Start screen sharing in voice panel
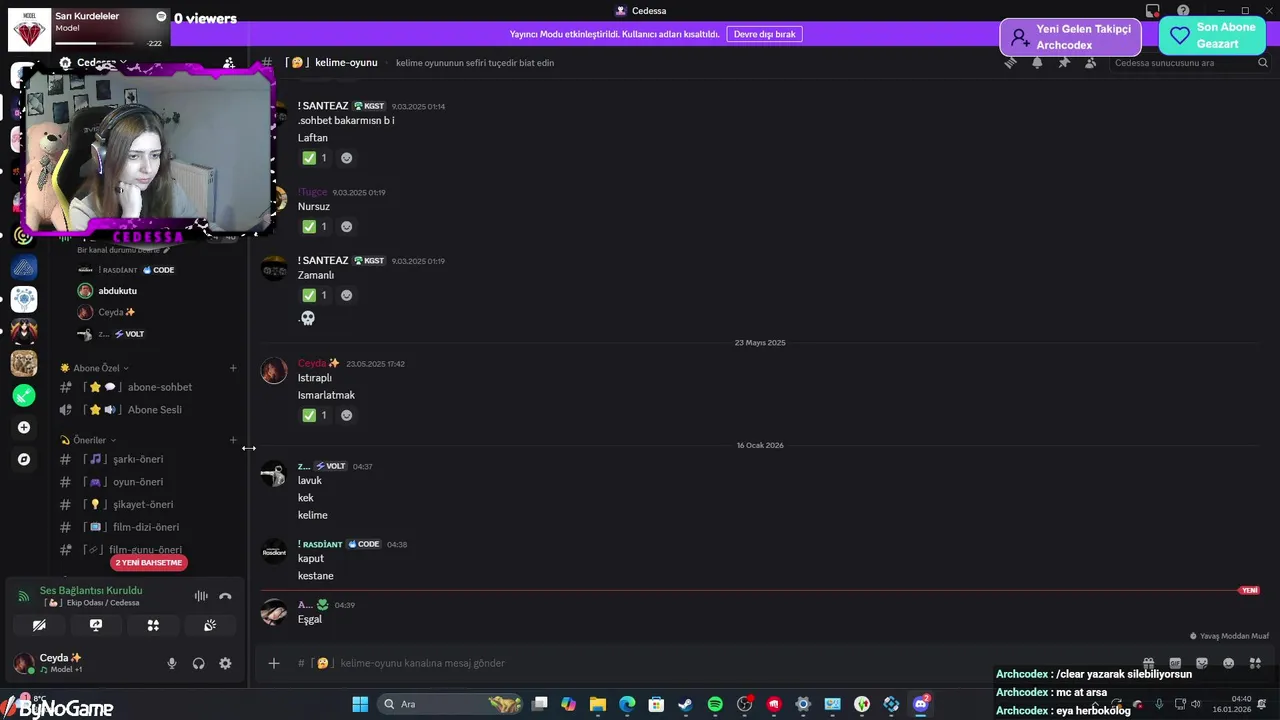The width and height of the screenshot is (1280, 720). tap(96, 625)
